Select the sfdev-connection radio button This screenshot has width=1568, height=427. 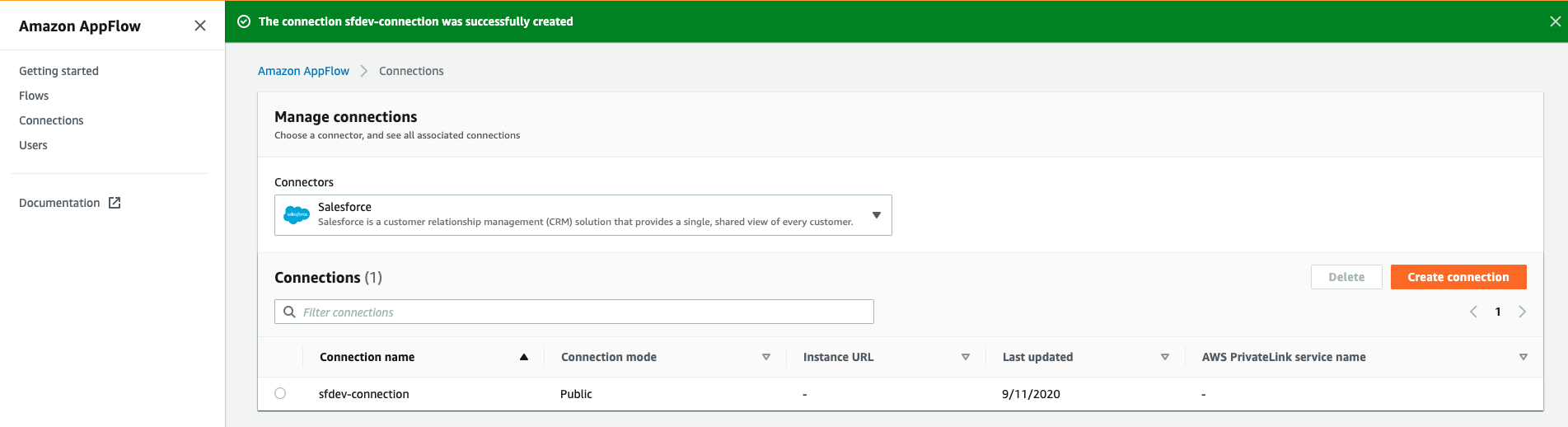[280, 393]
